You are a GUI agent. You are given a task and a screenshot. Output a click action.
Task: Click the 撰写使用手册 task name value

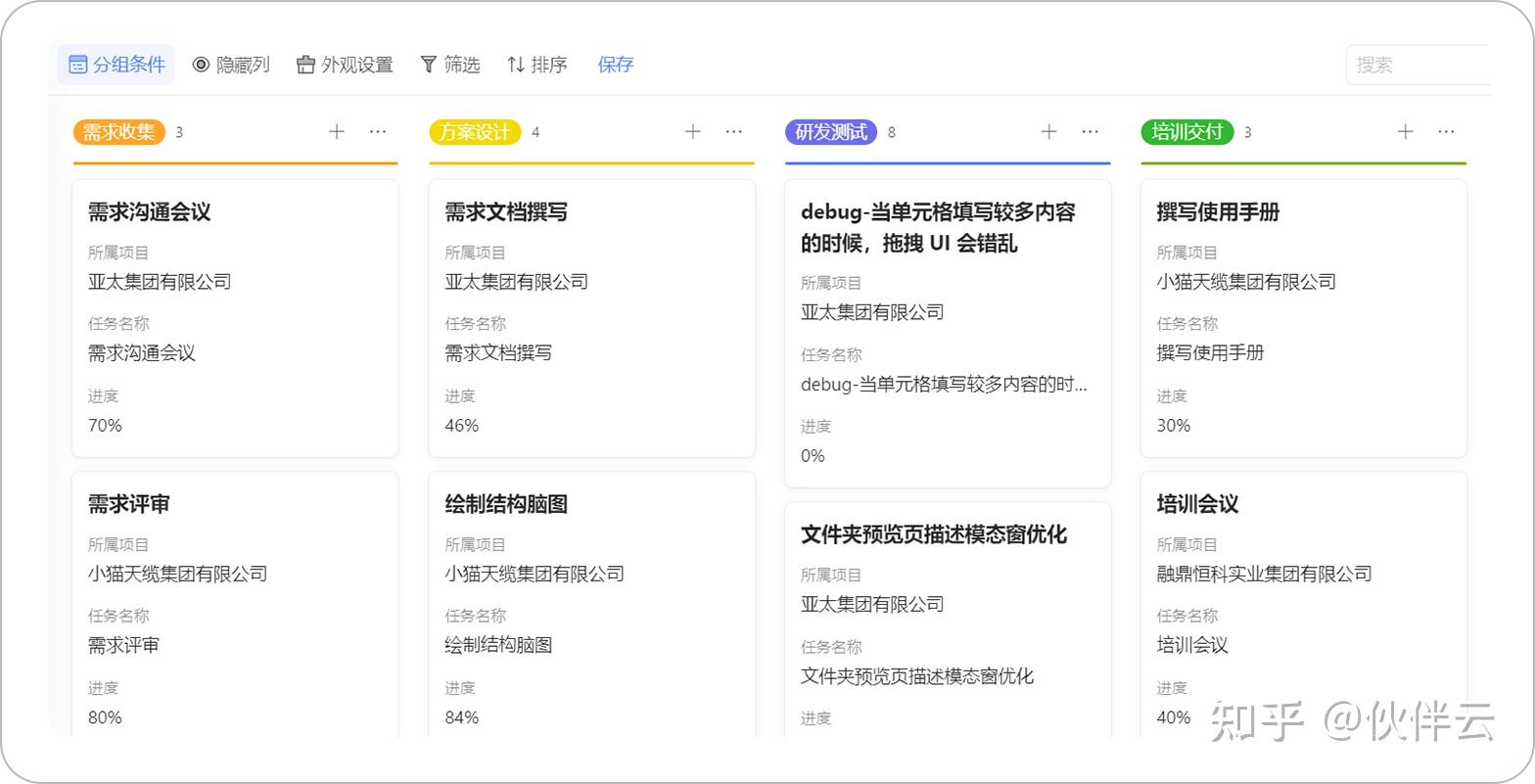[1211, 353]
